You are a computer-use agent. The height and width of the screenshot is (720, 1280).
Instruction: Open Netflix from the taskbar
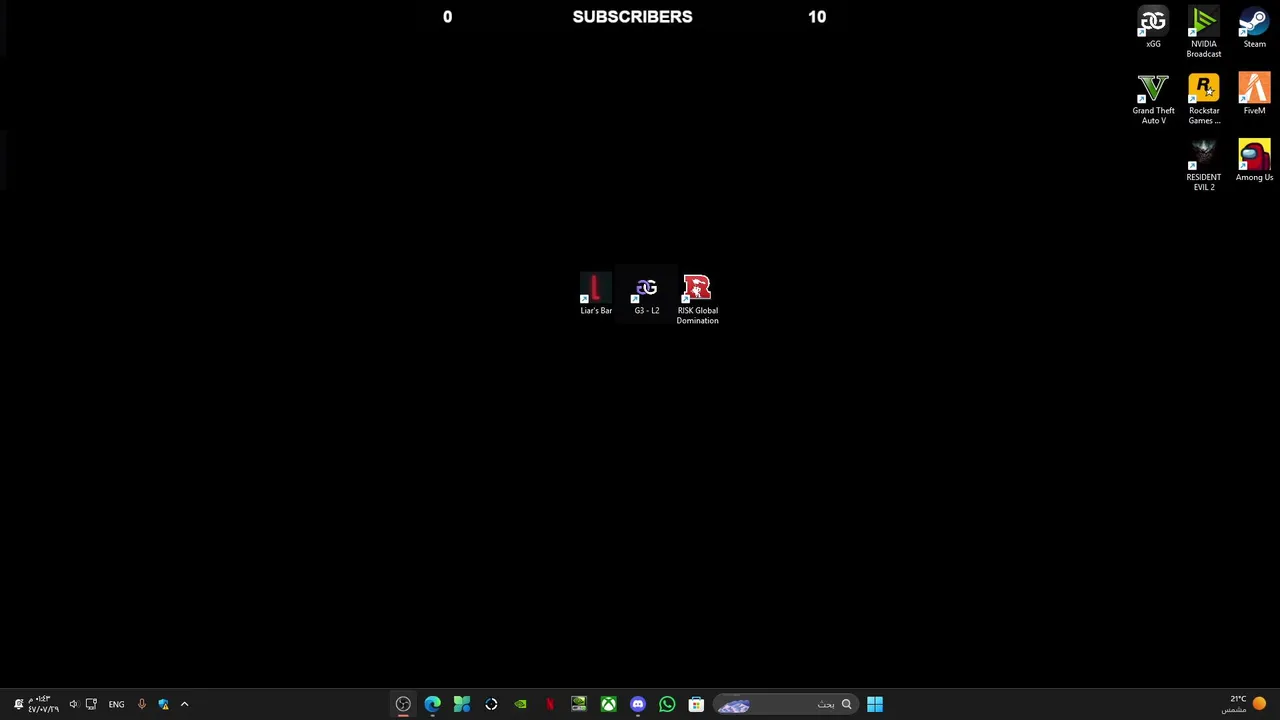pos(549,704)
